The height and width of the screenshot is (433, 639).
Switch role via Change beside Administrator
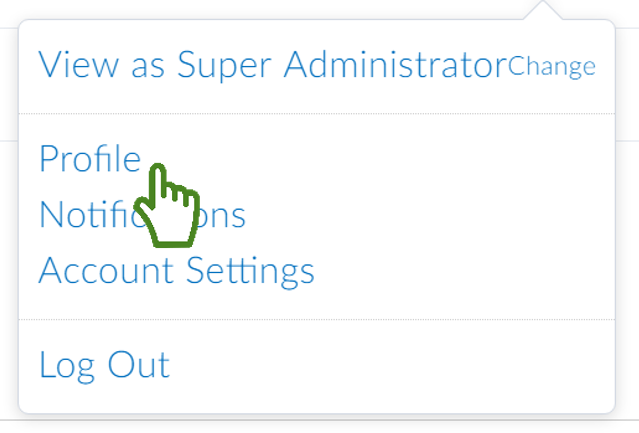551,67
